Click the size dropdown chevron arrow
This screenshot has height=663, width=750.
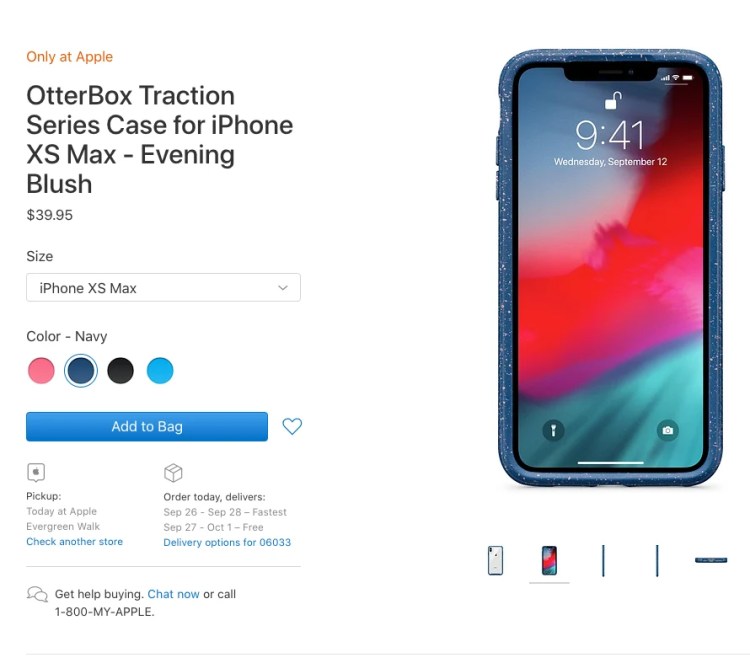[283, 287]
